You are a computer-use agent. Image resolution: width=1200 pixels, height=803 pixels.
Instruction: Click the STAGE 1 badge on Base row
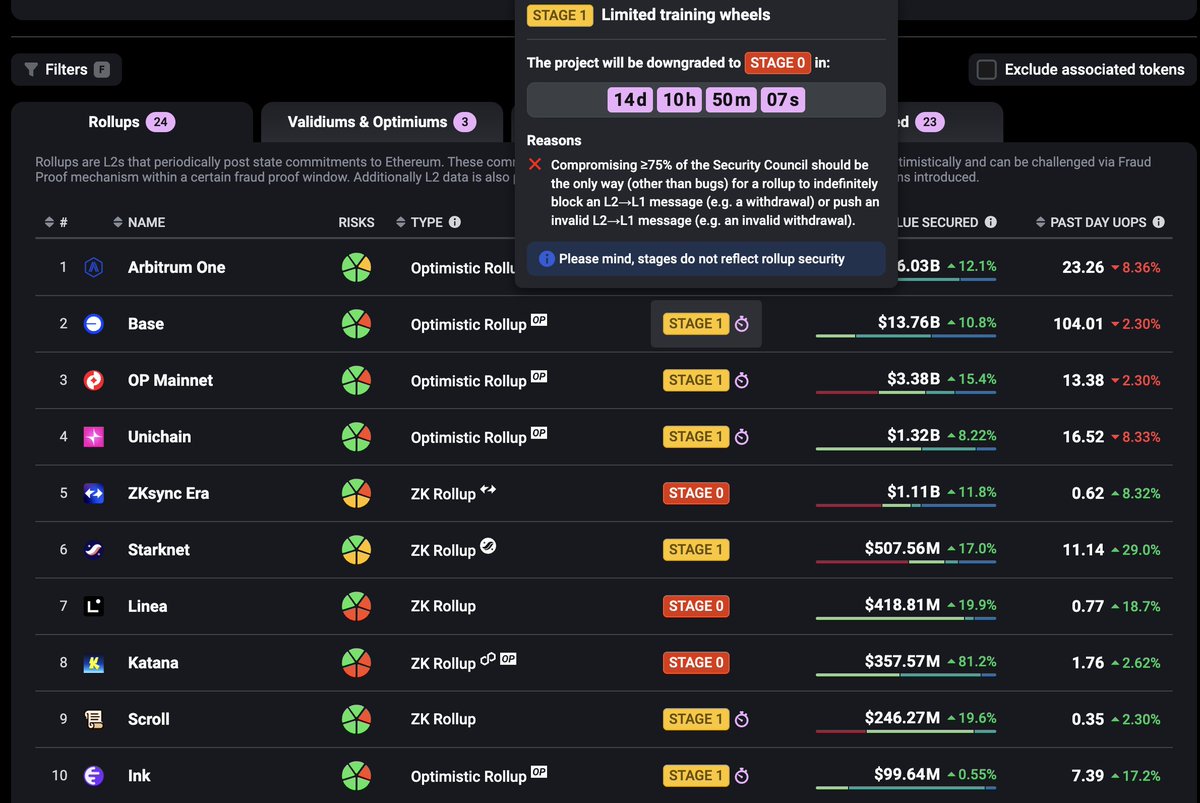click(x=696, y=324)
